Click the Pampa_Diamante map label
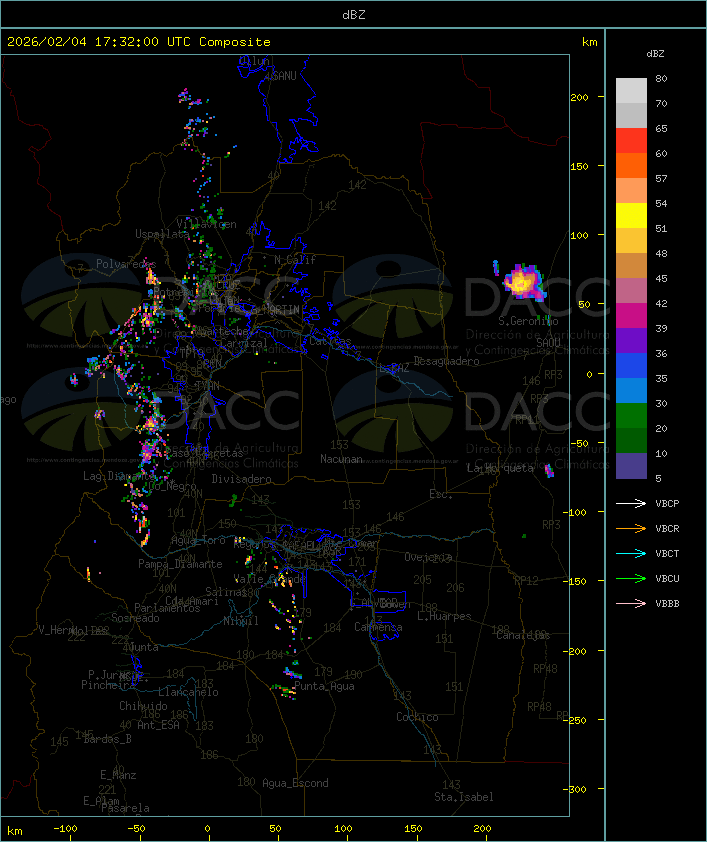This screenshot has height=842, width=707. click(x=180, y=564)
